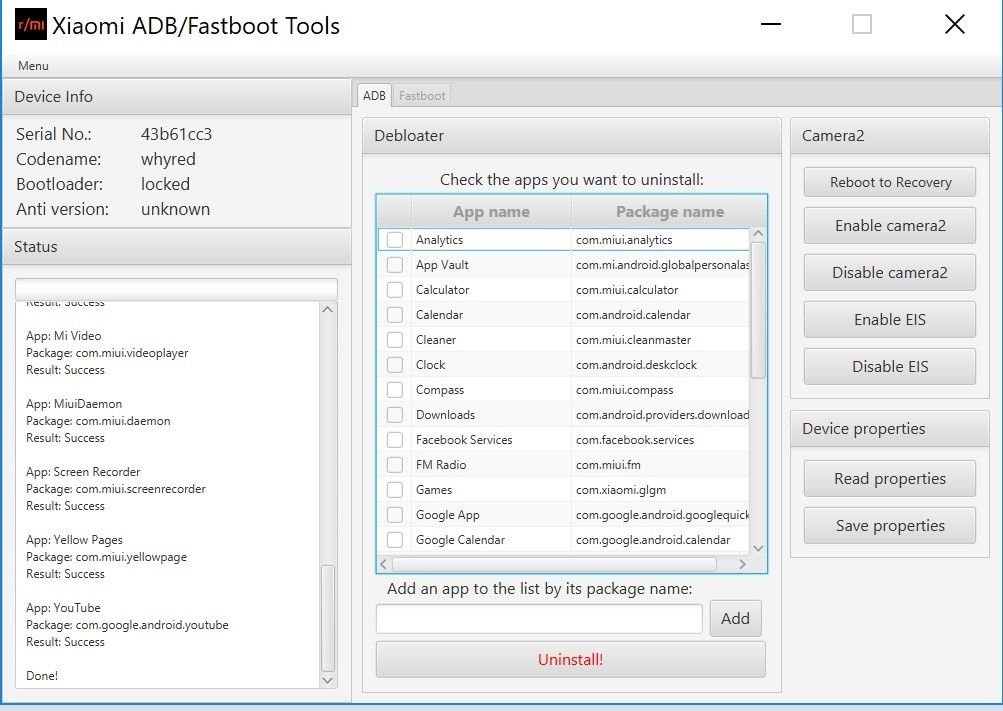Click the Add package button
Screen dimensions: 1003x711
coord(736,618)
